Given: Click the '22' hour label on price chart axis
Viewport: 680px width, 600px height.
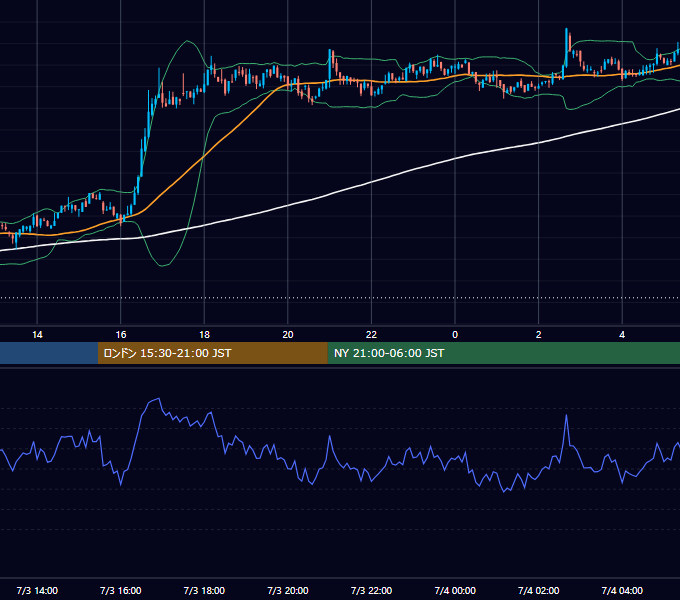Looking at the screenshot, I should click(371, 335).
